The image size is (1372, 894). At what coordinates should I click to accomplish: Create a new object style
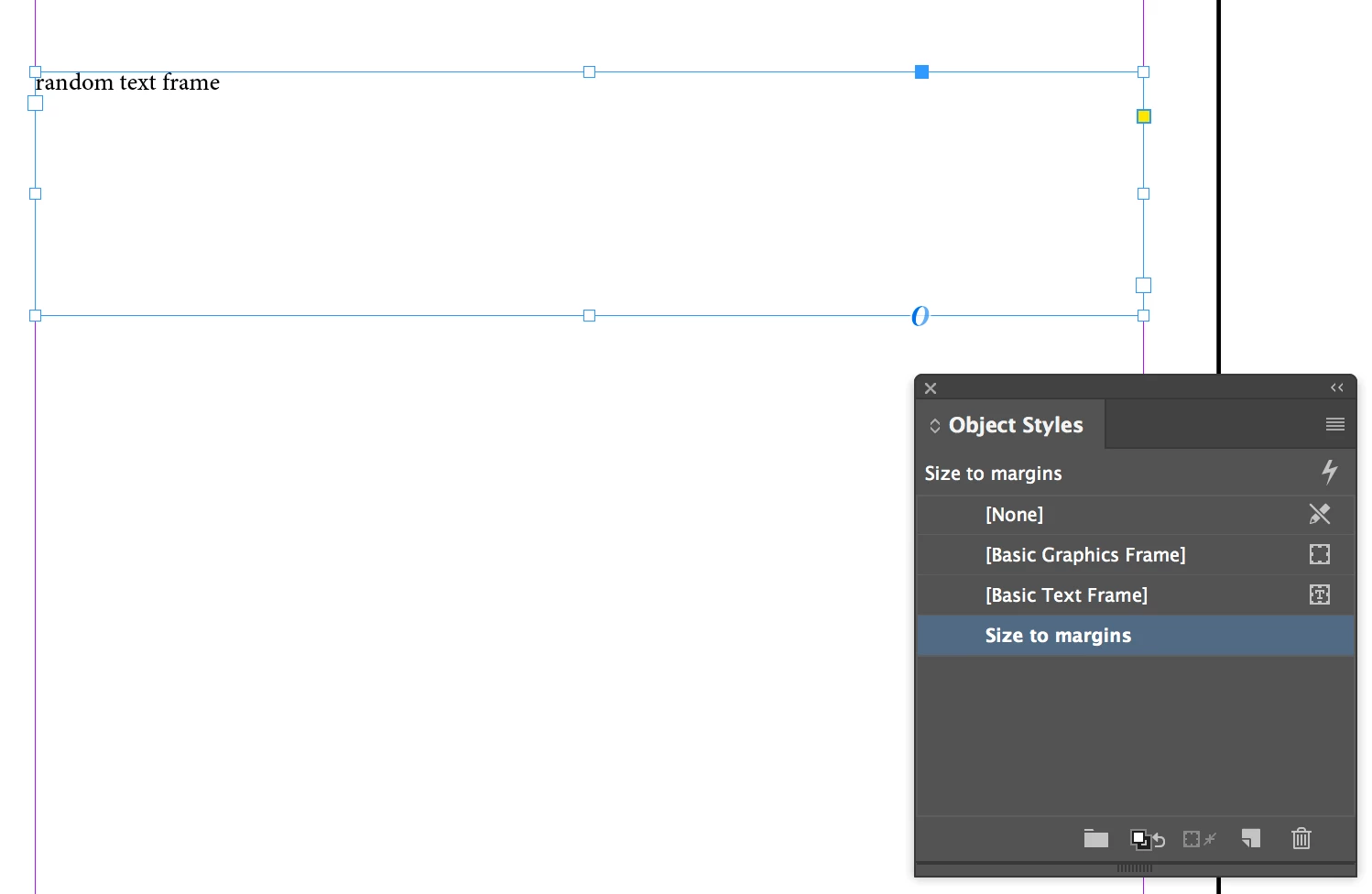pyautogui.click(x=1250, y=838)
